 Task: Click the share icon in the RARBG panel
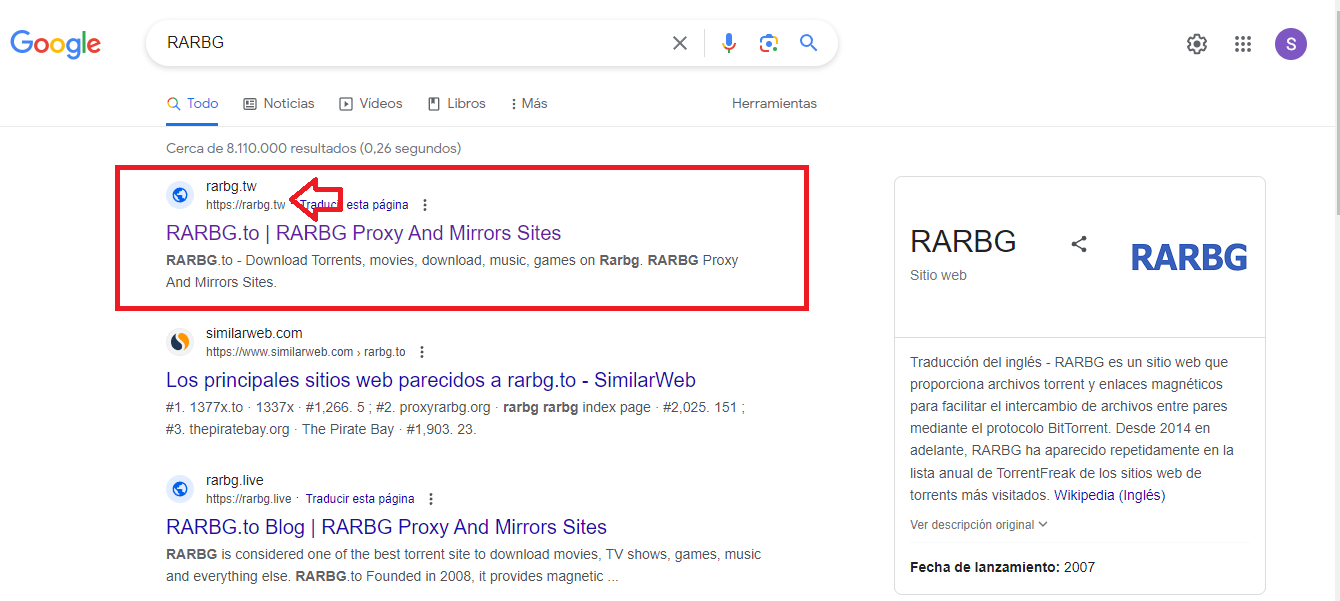click(x=1079, y=243)
